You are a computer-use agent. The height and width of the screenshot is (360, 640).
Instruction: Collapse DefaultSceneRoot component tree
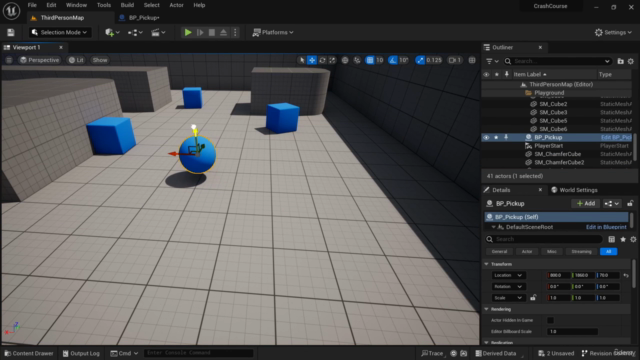click(x=493, y=227)
